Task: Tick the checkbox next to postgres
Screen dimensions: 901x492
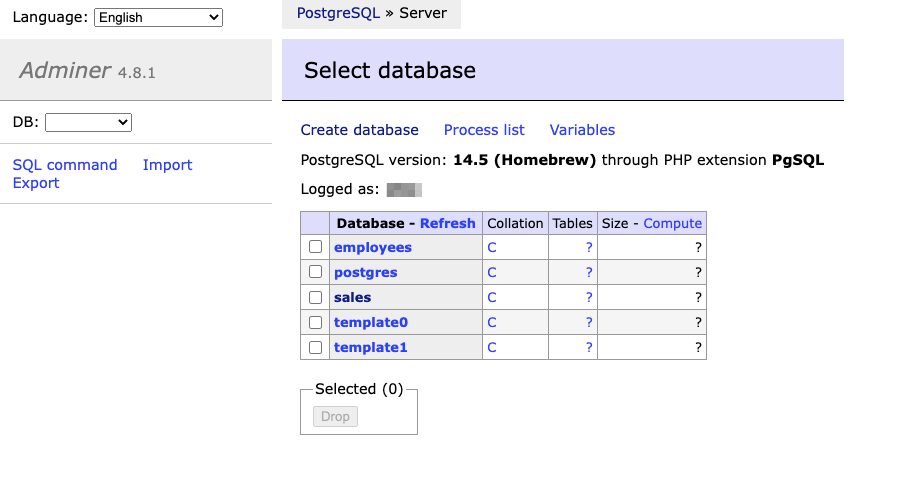Action: click(315, 272)
